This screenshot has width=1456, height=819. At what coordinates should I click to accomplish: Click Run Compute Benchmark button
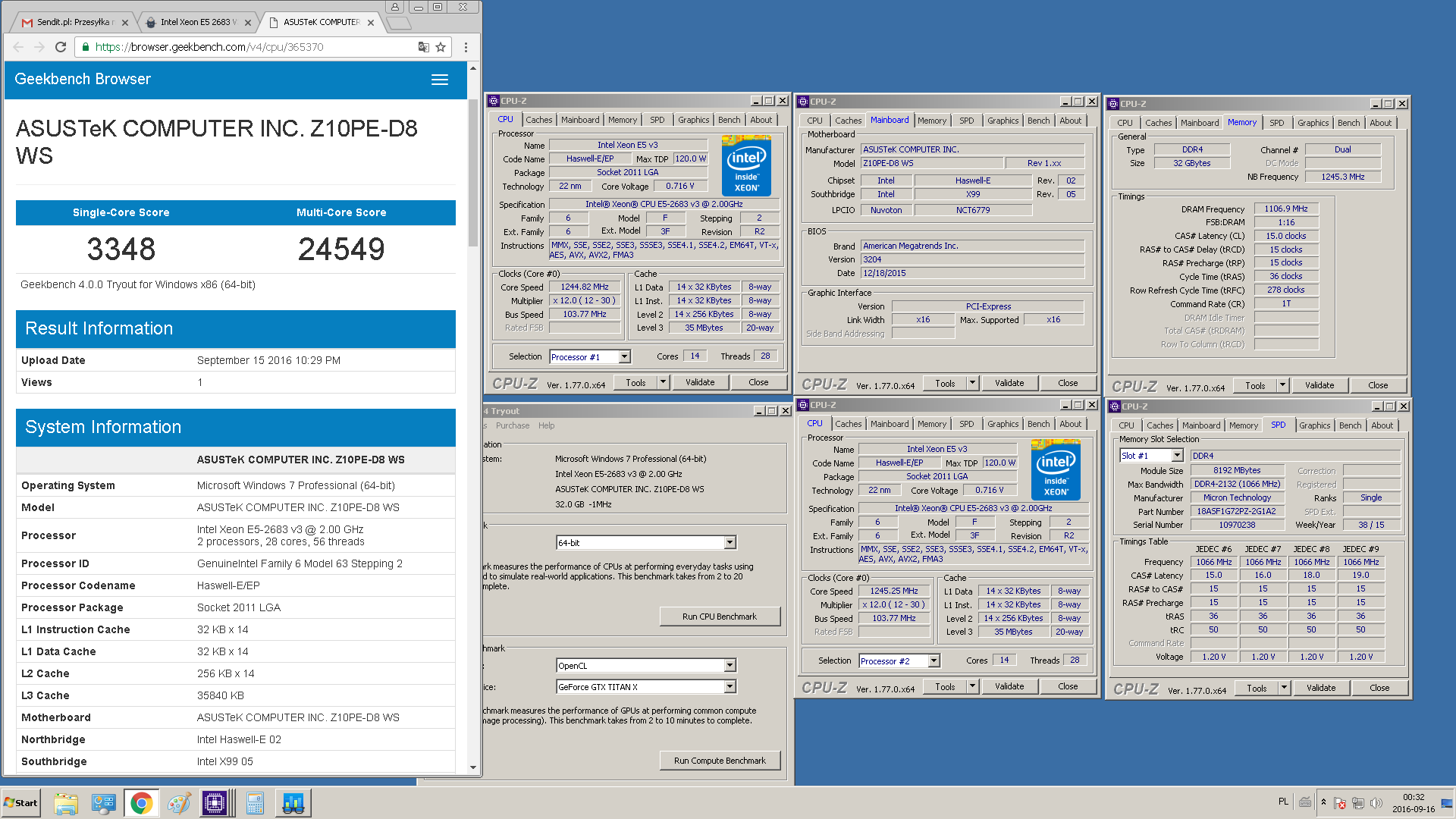[720, 761]
